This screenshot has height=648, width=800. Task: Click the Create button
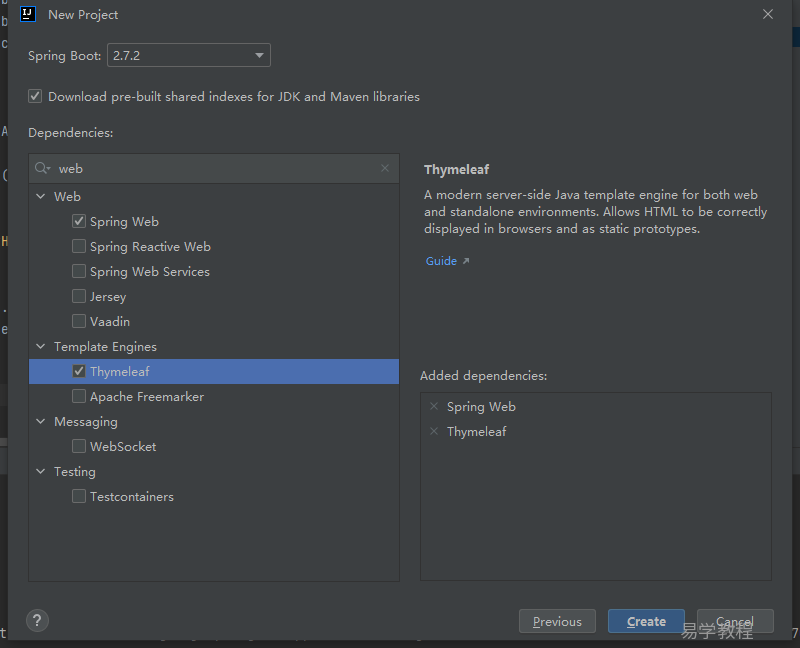point(646,621)
